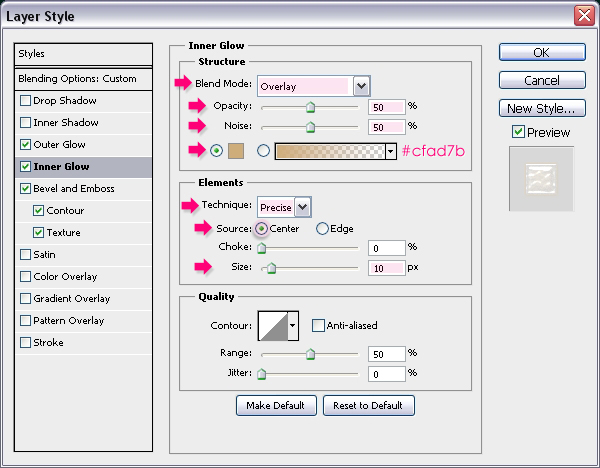Expand the Technique dropdown
The width and height of the screenshot is (600, 468).
pos(303,207)
